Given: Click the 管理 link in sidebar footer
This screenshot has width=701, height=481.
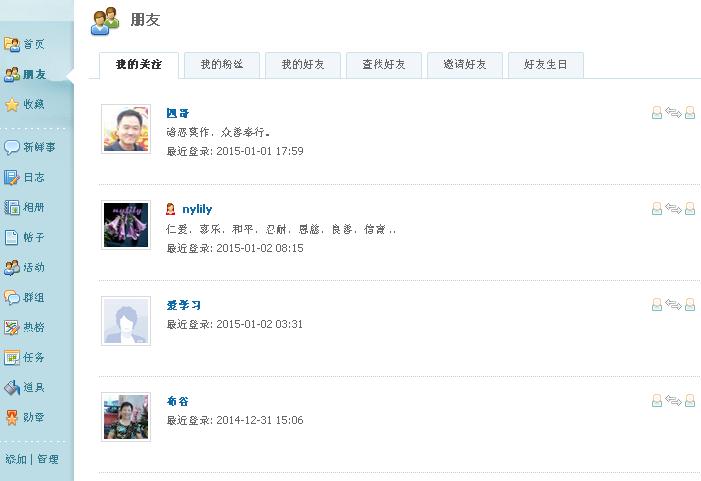Looking at the screenshot, I should click(x=48, y=459).
